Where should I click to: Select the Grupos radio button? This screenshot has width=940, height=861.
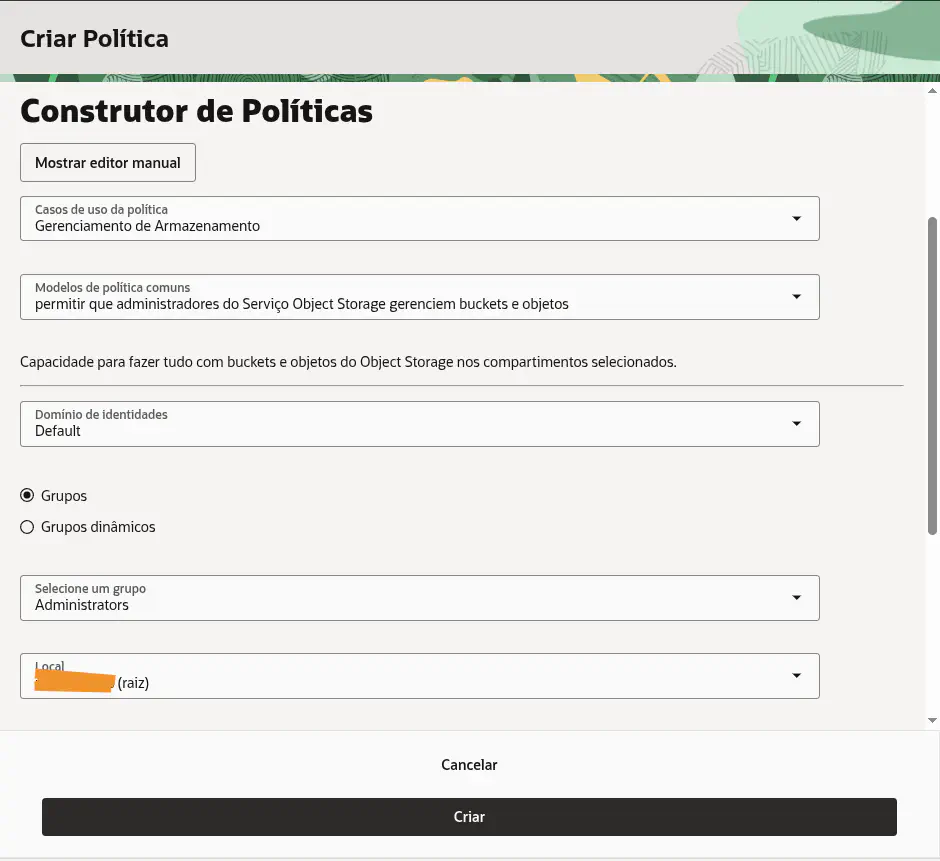pos(27,495)
